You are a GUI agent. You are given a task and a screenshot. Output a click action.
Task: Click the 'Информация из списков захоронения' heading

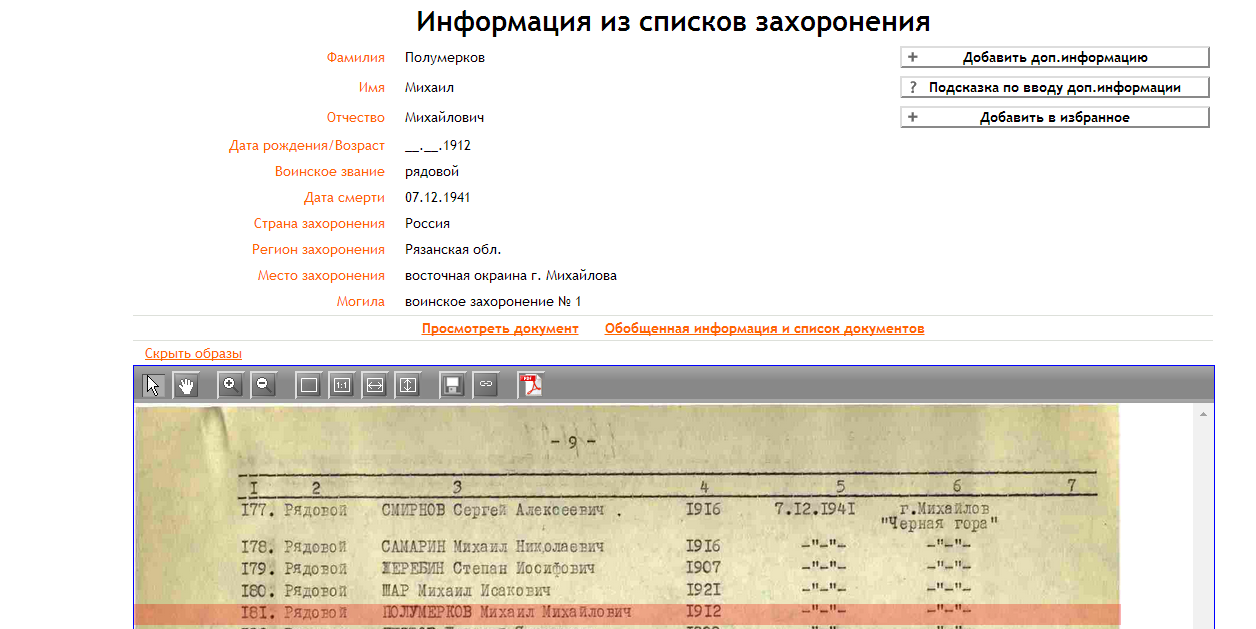[x=673, y=22]
